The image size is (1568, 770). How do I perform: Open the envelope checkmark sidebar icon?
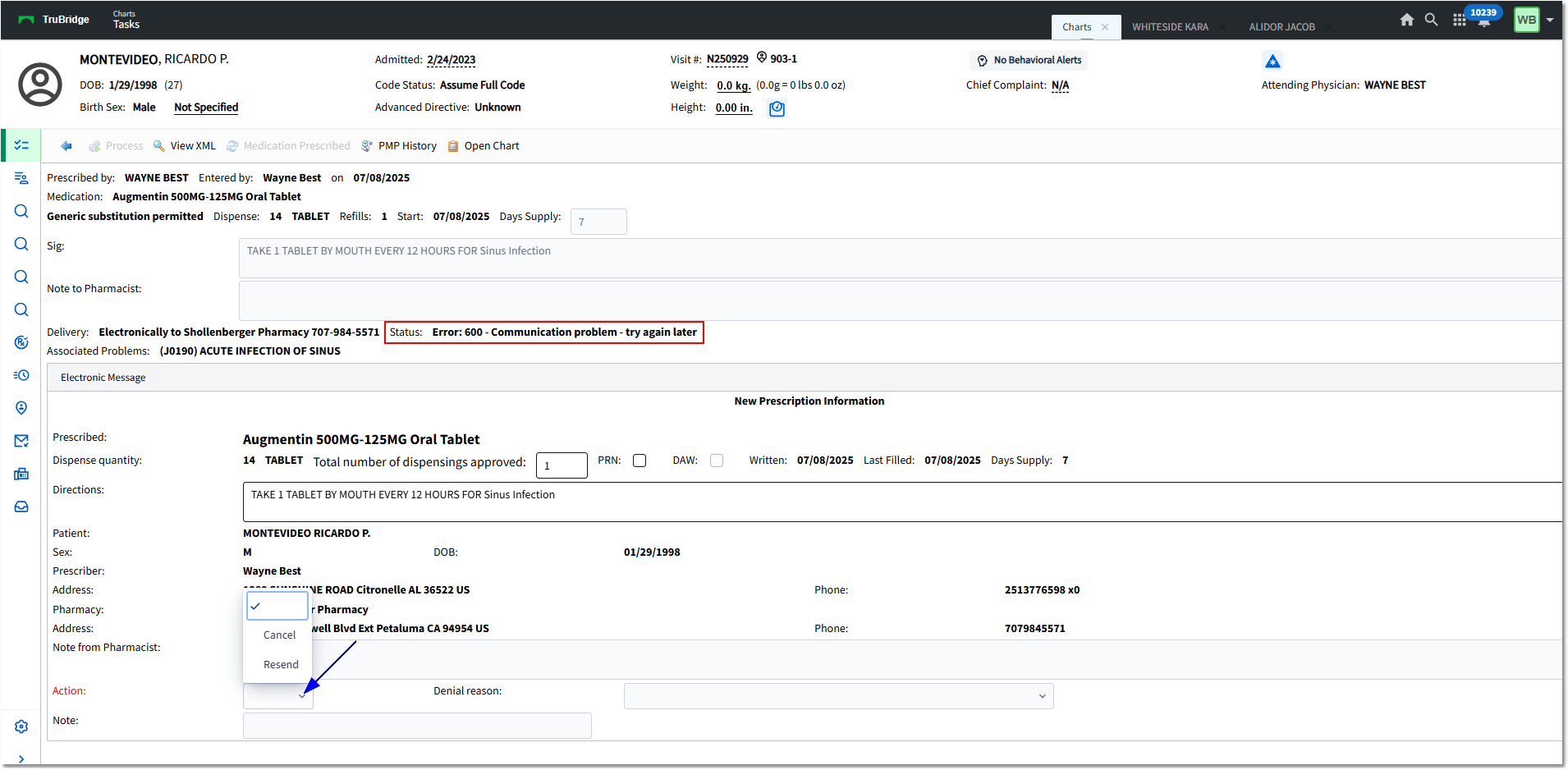point(21,441)
